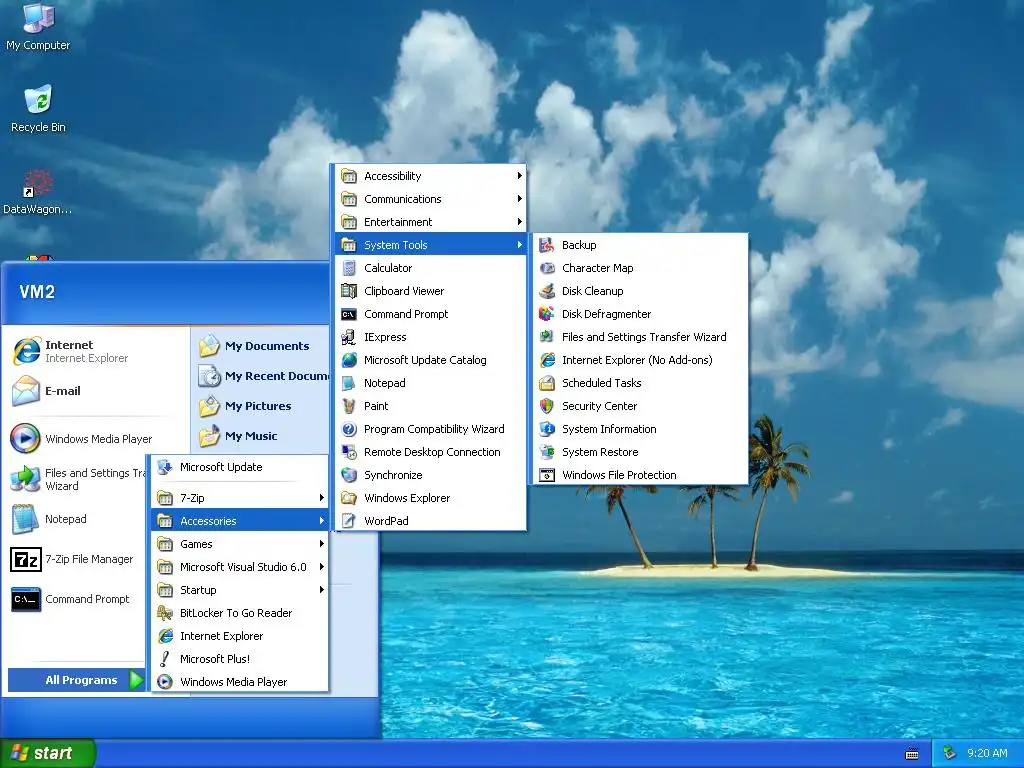Expand the Communications submenu arrow

tap(519, 199)
